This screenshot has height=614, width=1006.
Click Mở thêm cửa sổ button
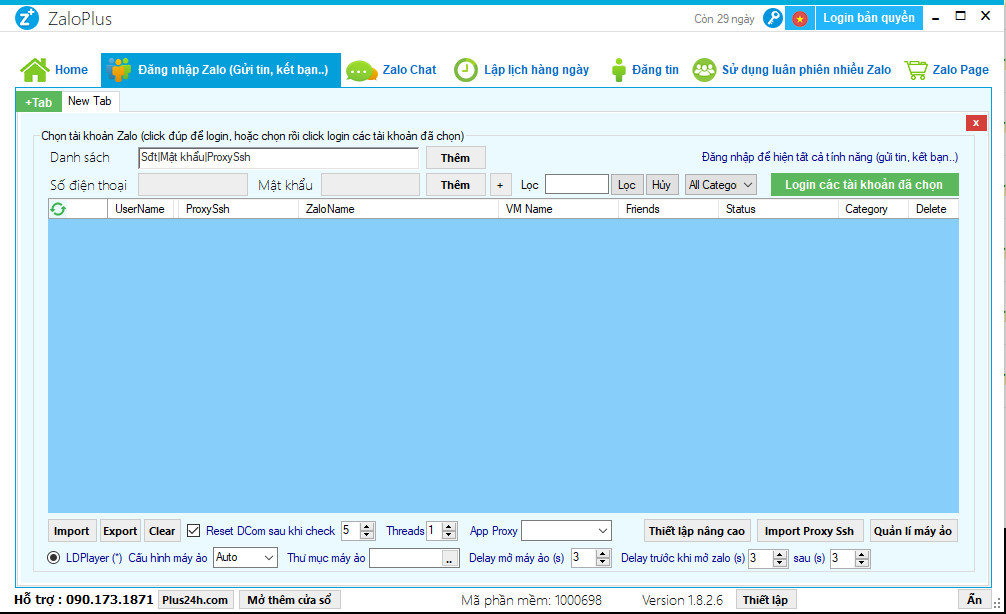[x=289, y=600]
